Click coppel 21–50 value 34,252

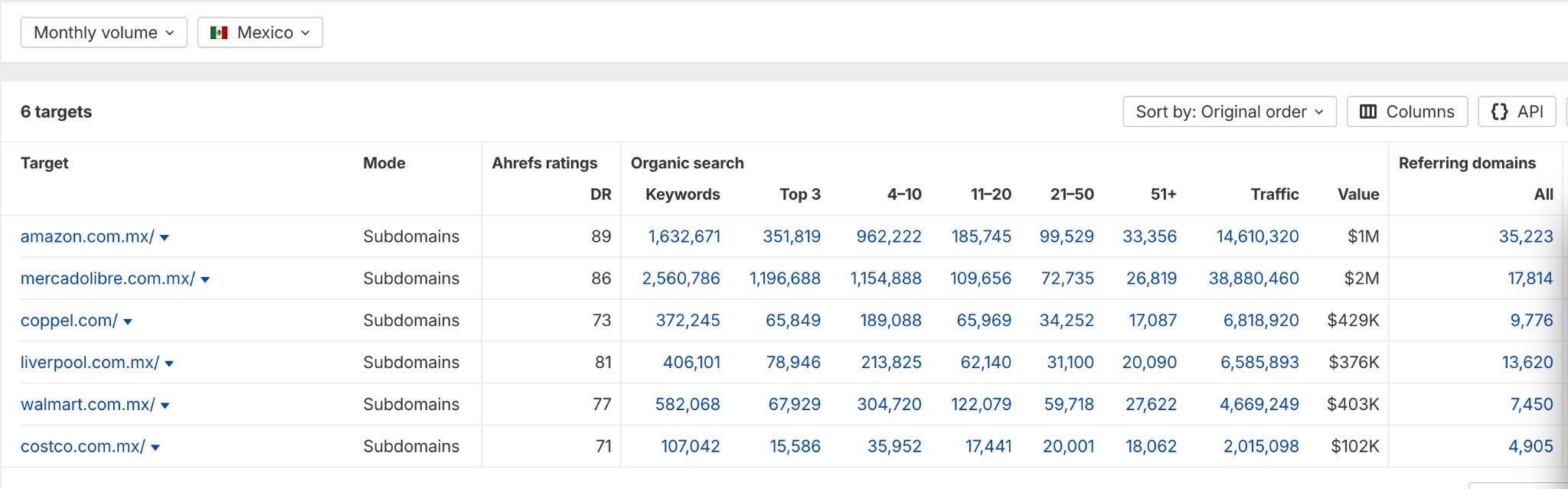(x=1067, y=321)
